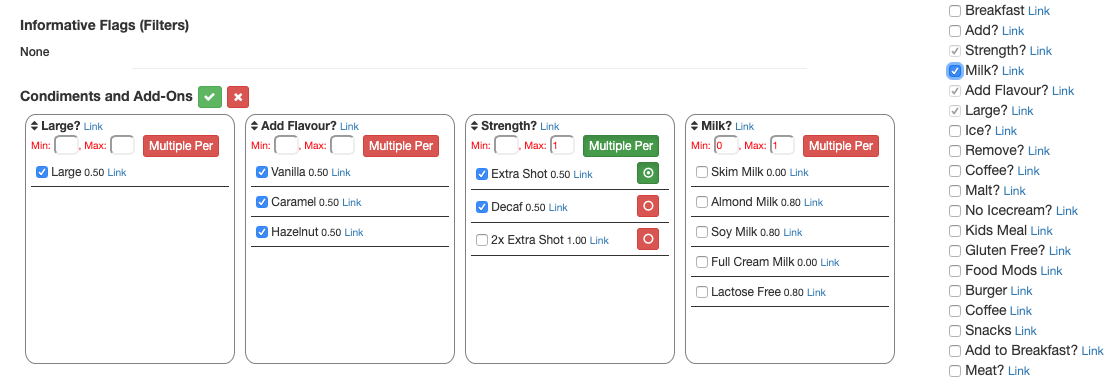
Task: Click sort arrows icon beside Milk? group
Action: pyautogui.click(x=695, y=126)
